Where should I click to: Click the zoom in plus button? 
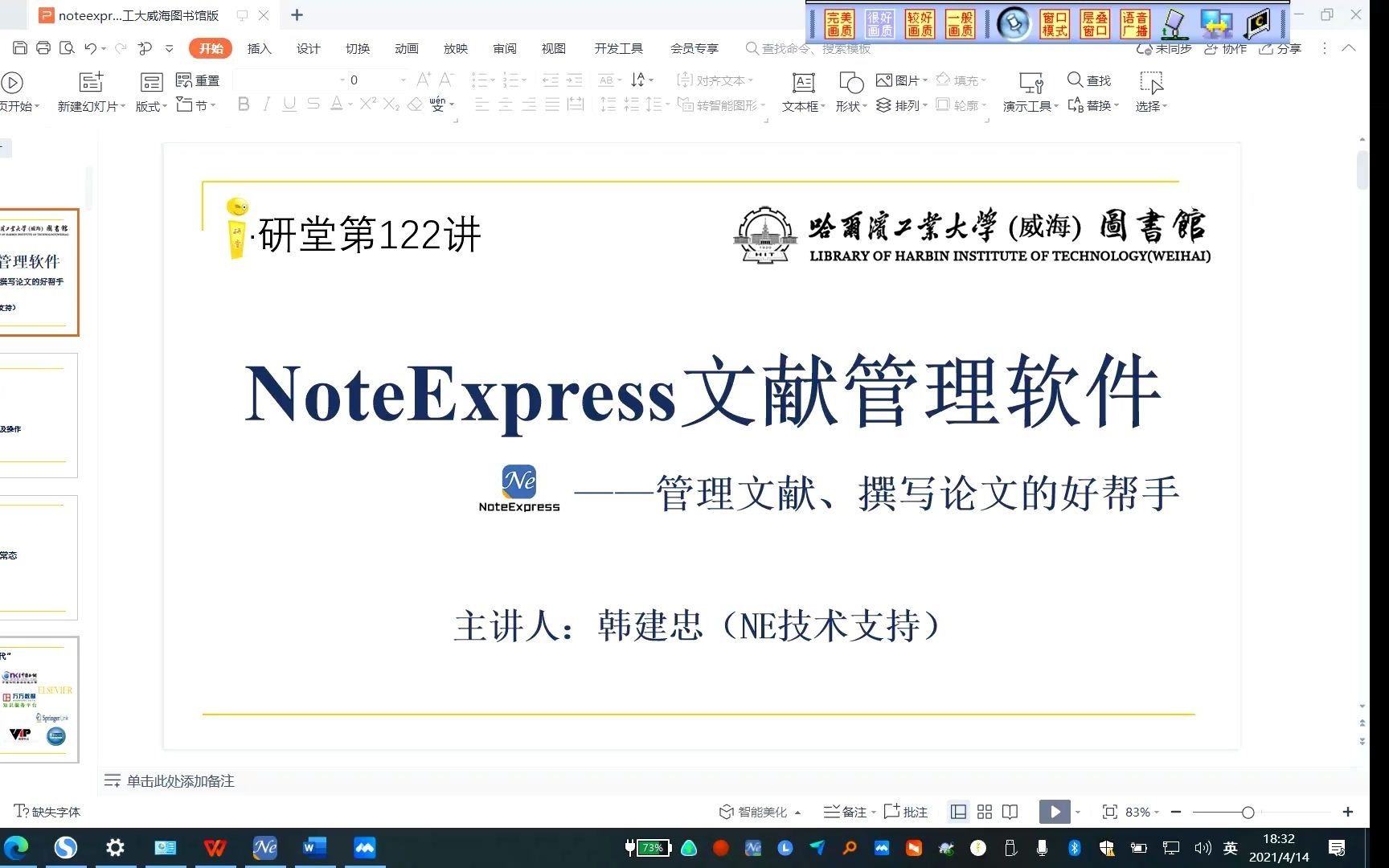click(x=1348, y=812)
